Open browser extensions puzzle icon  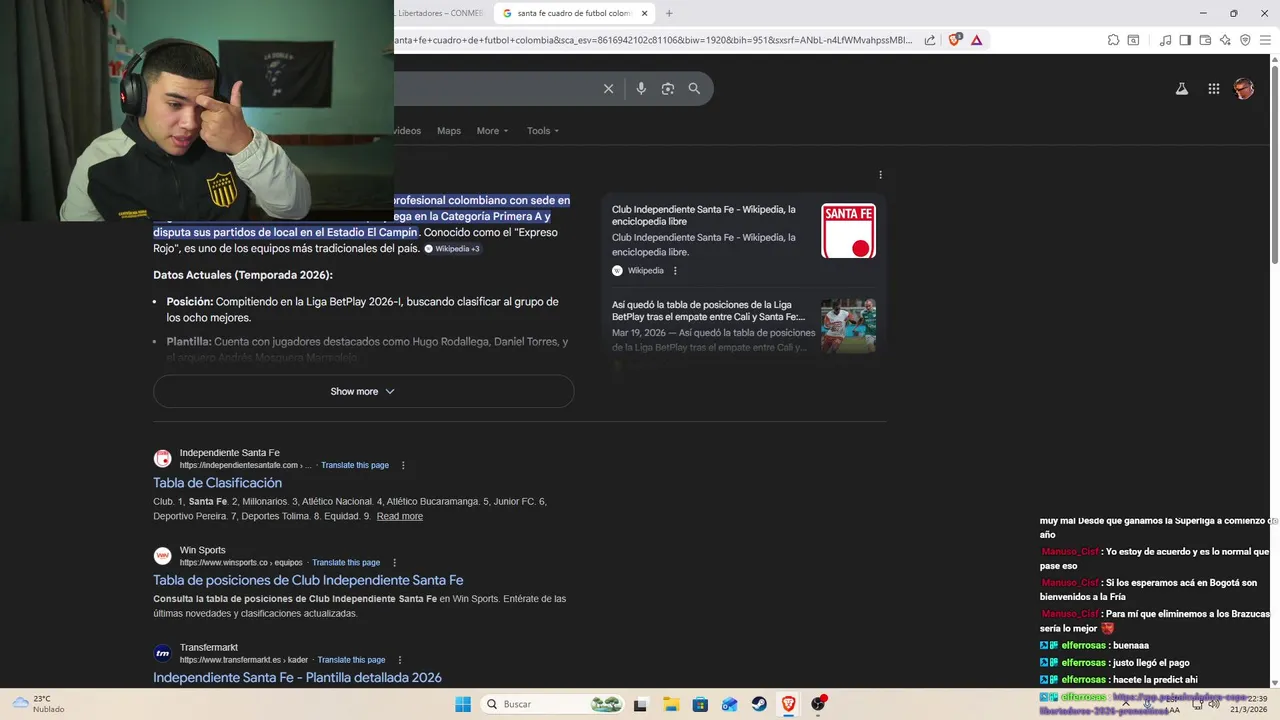1113,40
